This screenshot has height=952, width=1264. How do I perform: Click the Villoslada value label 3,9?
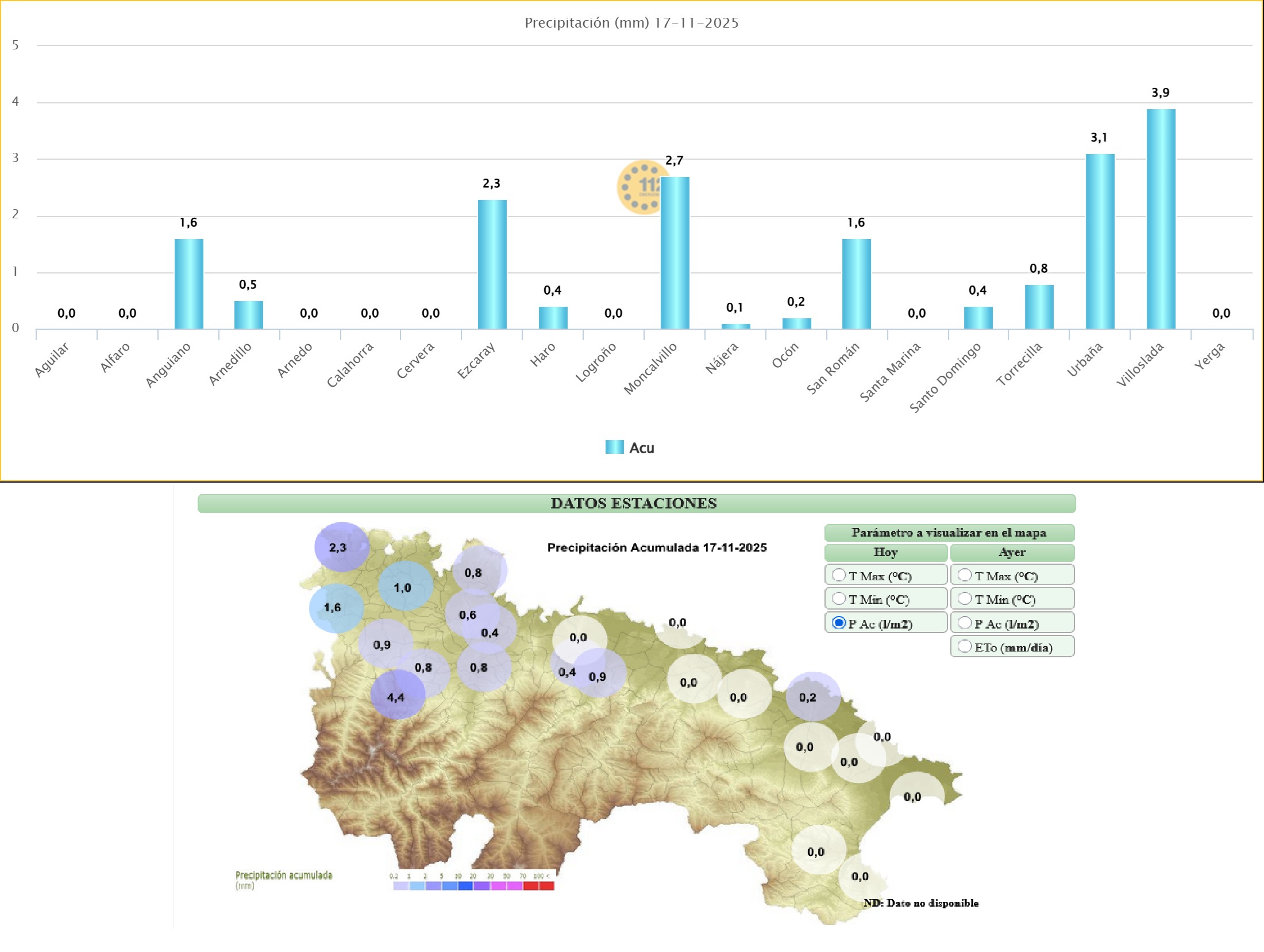tap(1161, 93)
